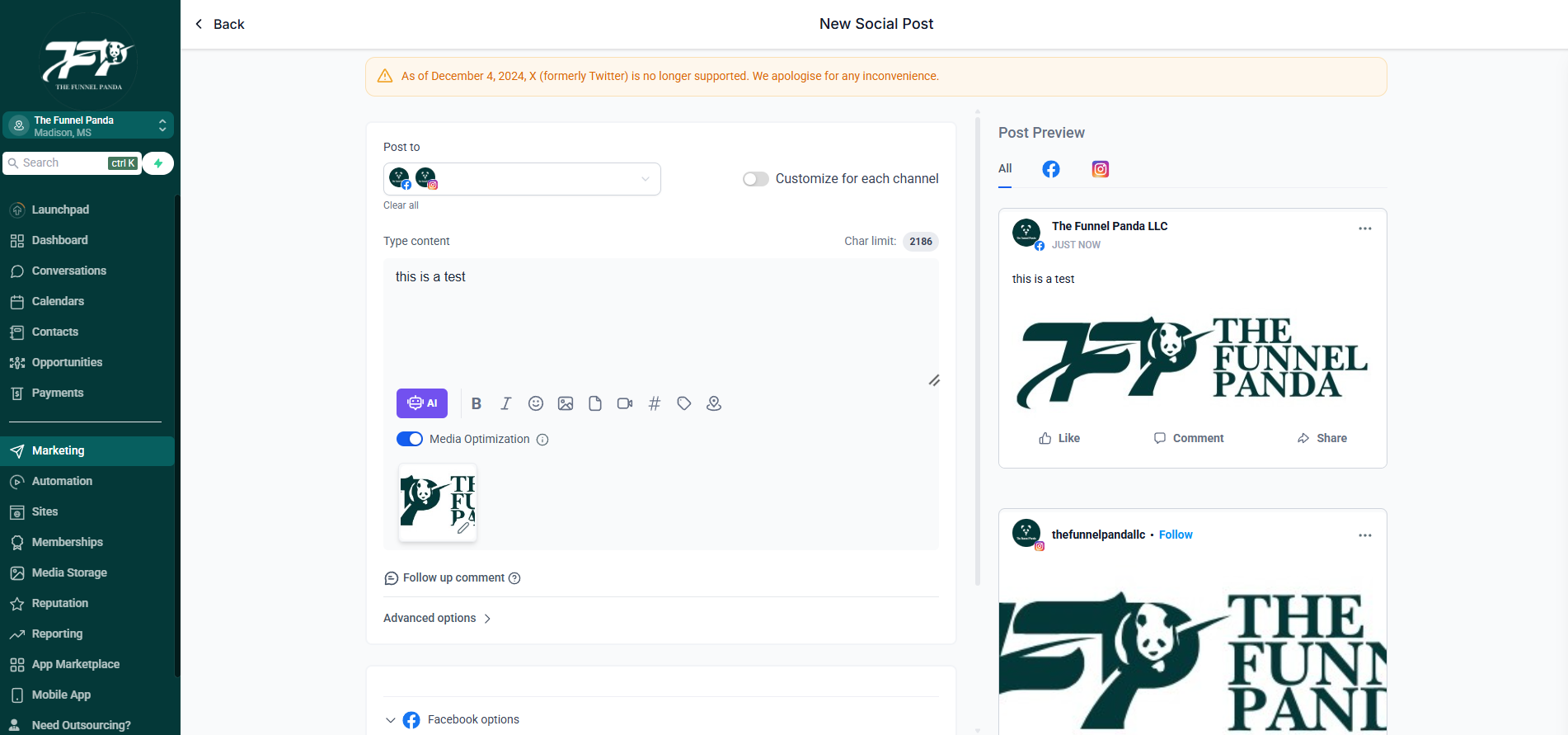Switch to Instagram preview tab

point(1101,169)
